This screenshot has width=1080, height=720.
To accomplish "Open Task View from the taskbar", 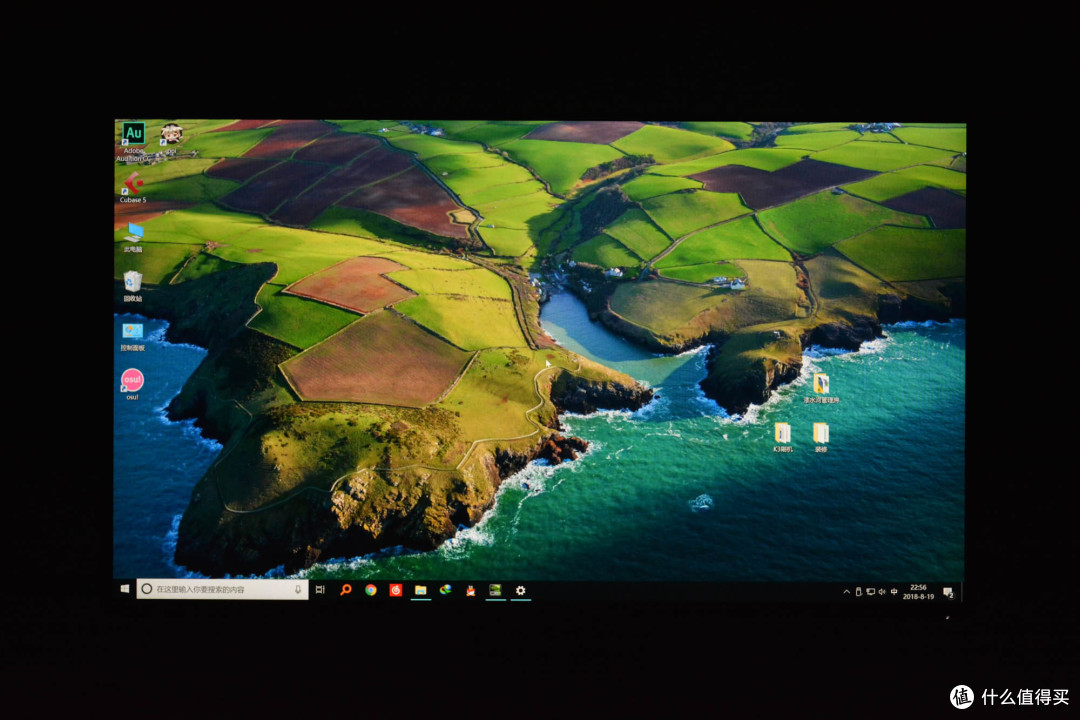I will point(320,590).
